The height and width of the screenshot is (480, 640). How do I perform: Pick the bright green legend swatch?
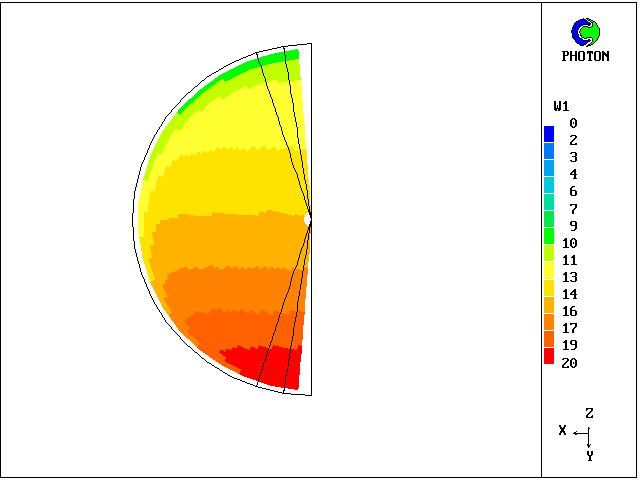[x=549, y=236]
